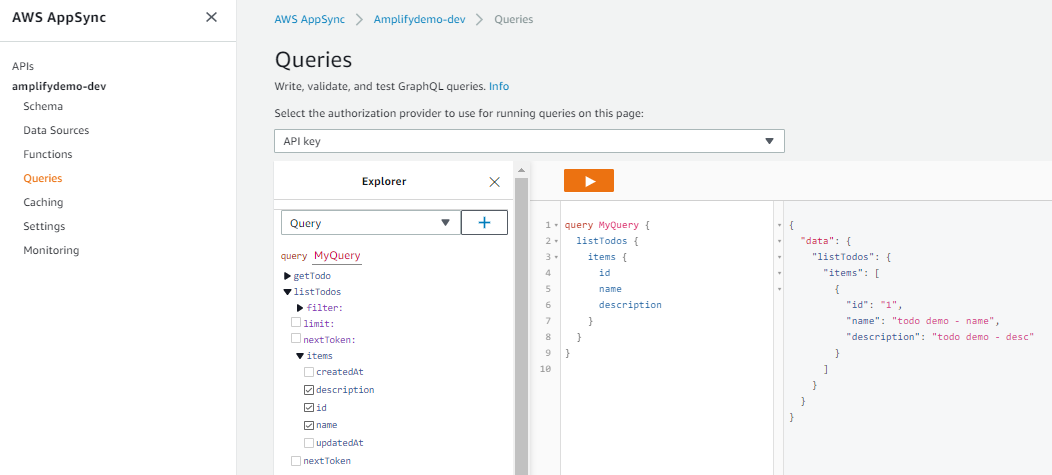Uncheck the id field
Screen dimensions: 1052x475
coord(309,407)
